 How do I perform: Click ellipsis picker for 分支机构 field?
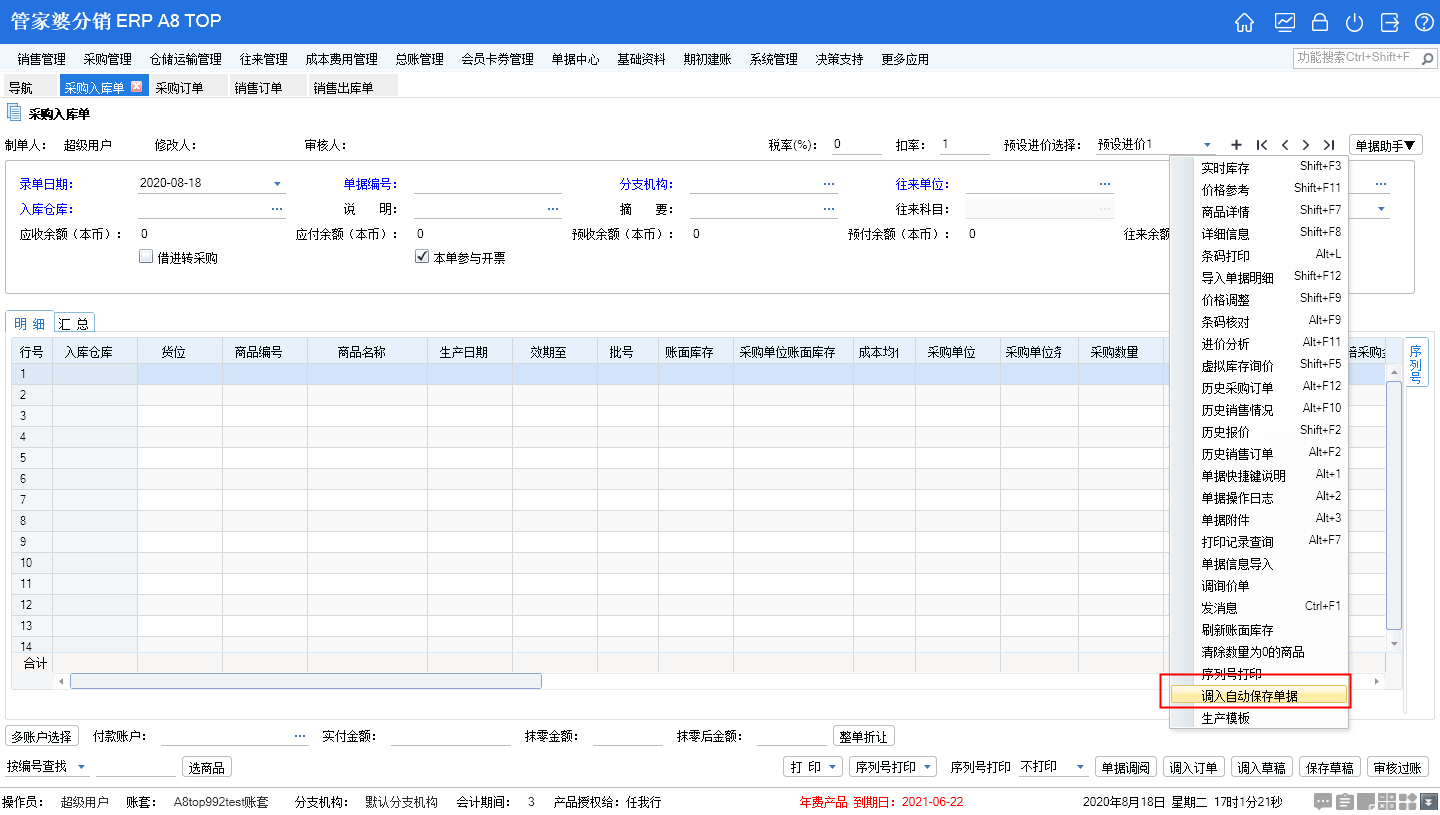[829, 184]
